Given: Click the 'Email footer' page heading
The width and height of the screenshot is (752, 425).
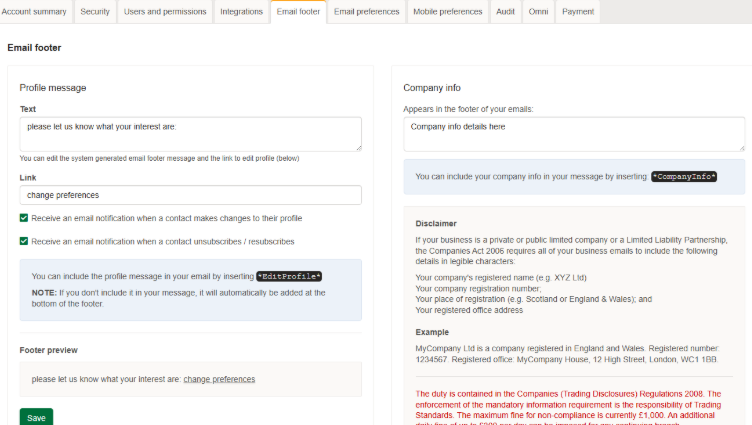Looking at the screenshot, I should 34,47.
